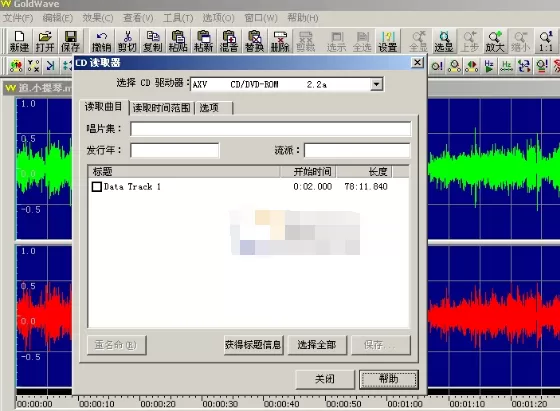This screenshot has width=560, height=411.
Task: Click the 00:01:00 timeline marker
Action: pos(405,404)
